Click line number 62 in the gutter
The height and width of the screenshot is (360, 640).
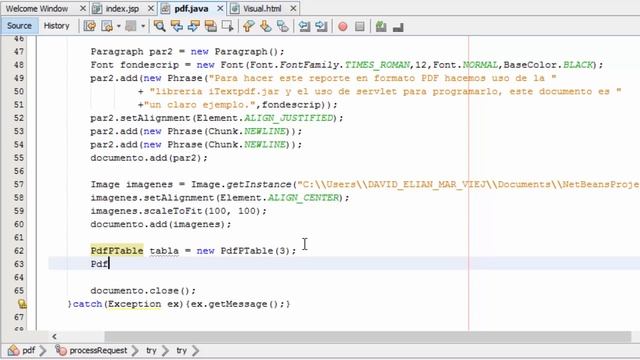pyautogui.click(x=19, y=251)
